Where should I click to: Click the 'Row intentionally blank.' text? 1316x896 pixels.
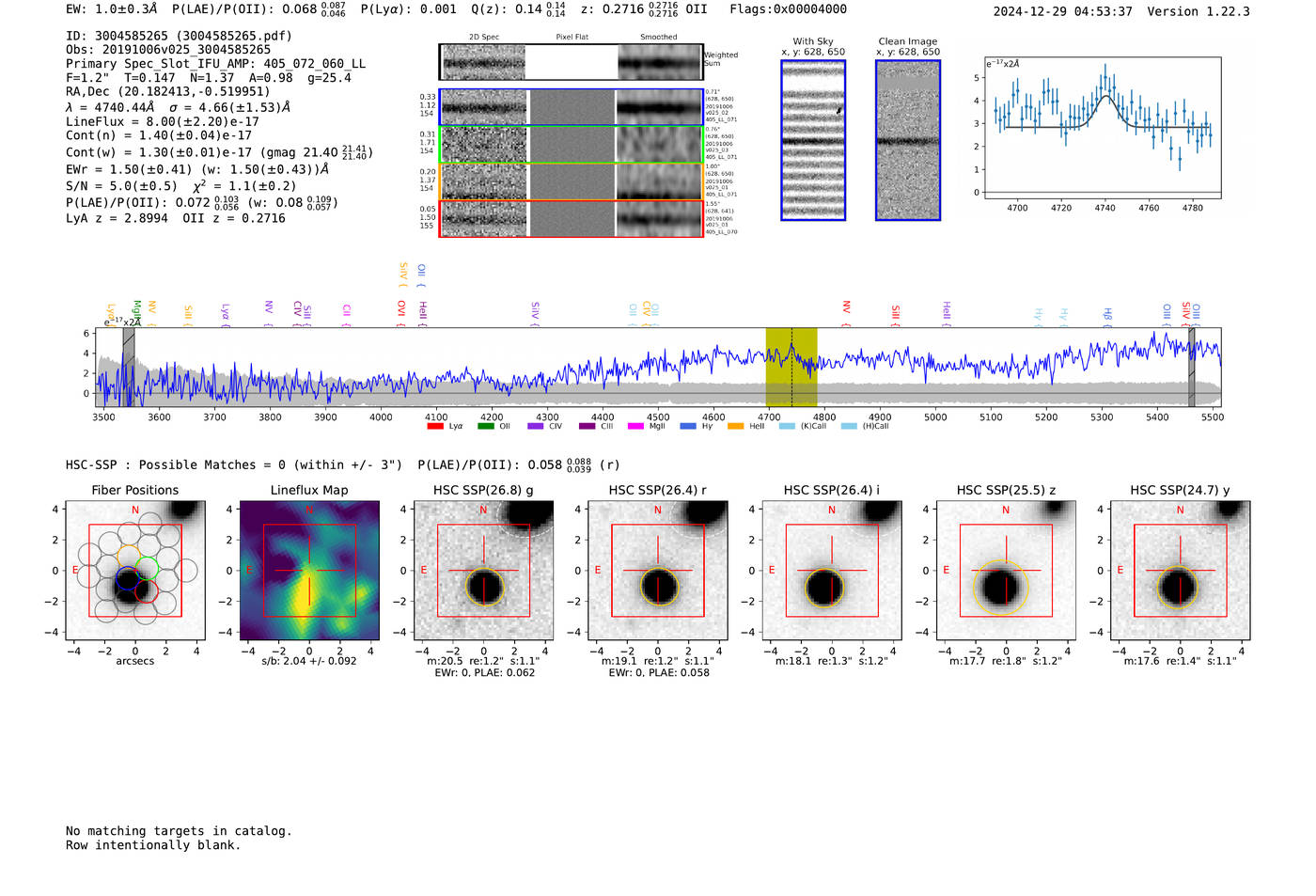click(x=153, y=845)
